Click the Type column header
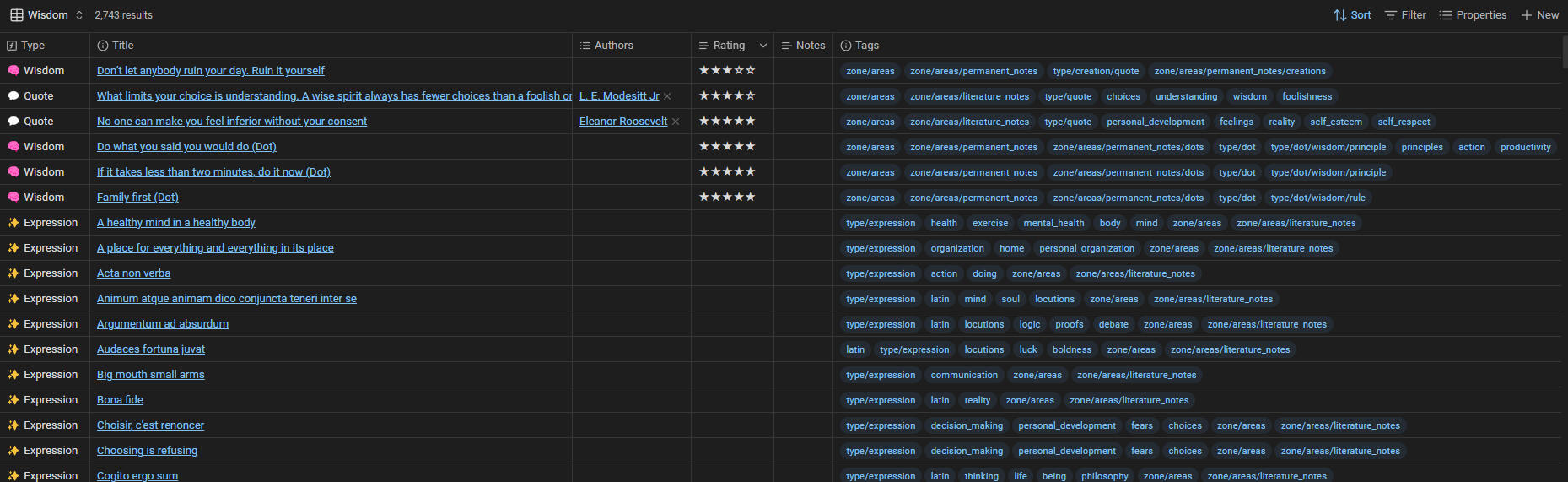1568x482 pixels. tap(33, 46)
